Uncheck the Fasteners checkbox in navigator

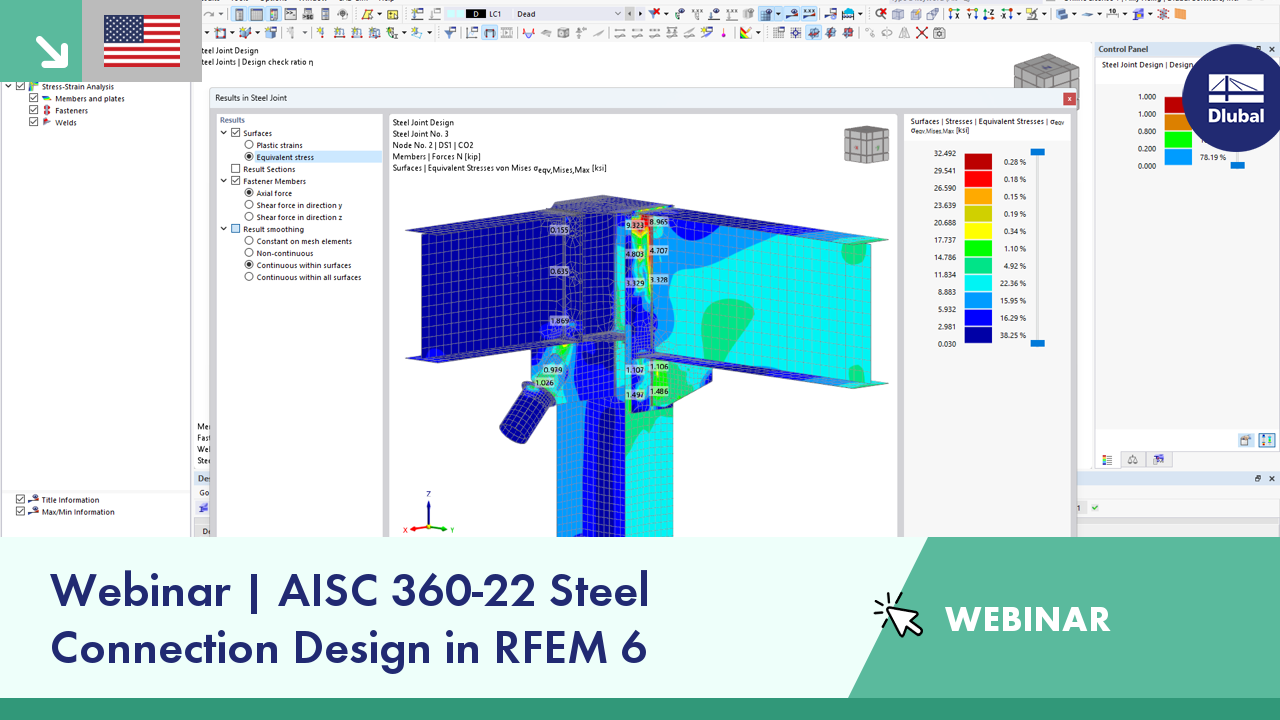[34, 110]
